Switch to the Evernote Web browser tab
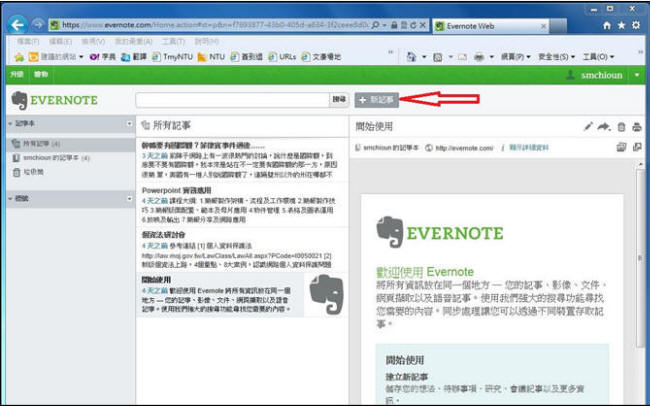The width and height of the screenshot is (650, 406). [x=490, y=26]
